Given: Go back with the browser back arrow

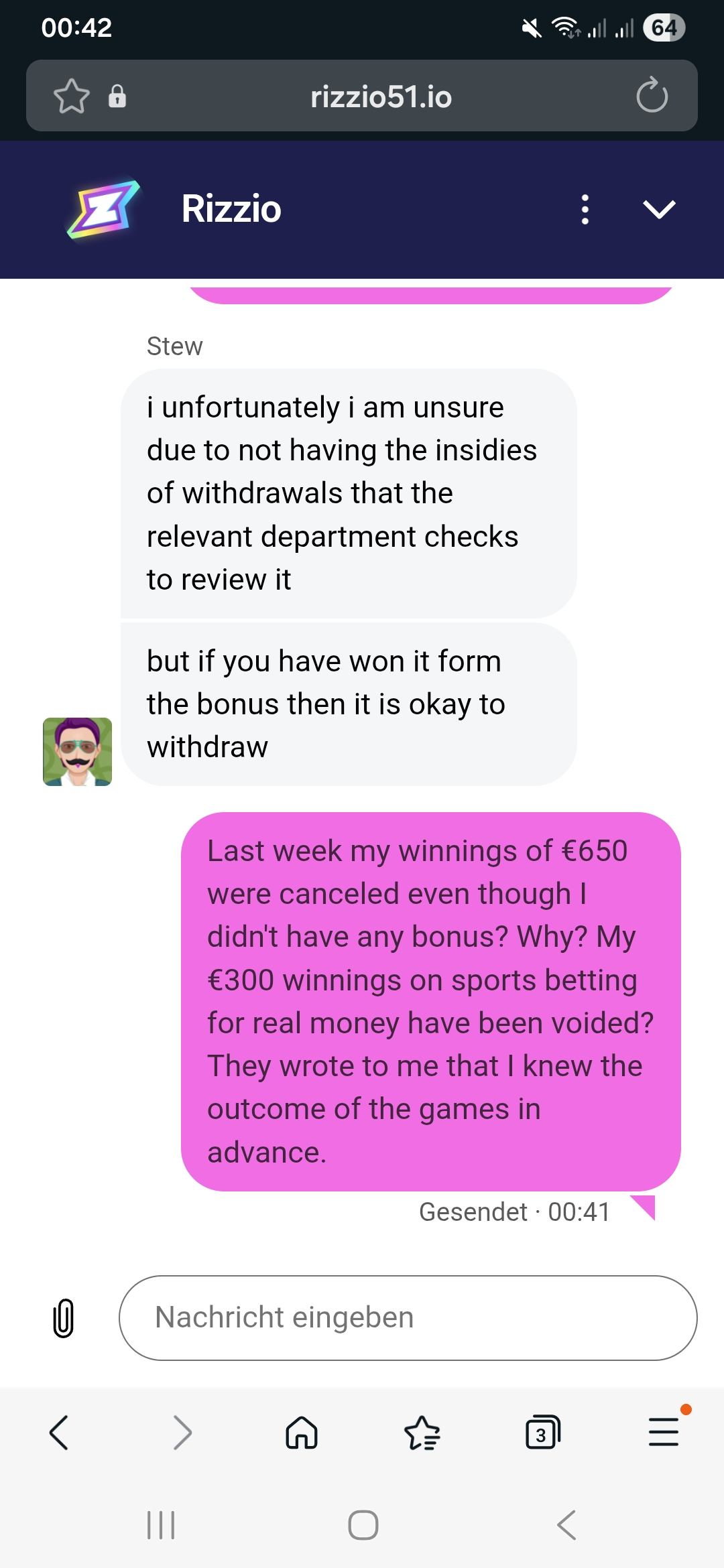Looking at the screenshot, I should (59, 1433).
